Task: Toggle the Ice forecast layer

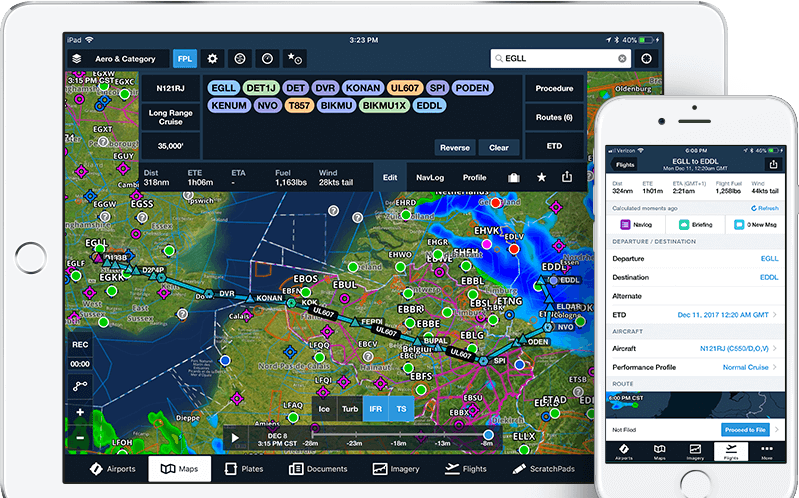Action: pyautogui.click(x=324, y=409)
